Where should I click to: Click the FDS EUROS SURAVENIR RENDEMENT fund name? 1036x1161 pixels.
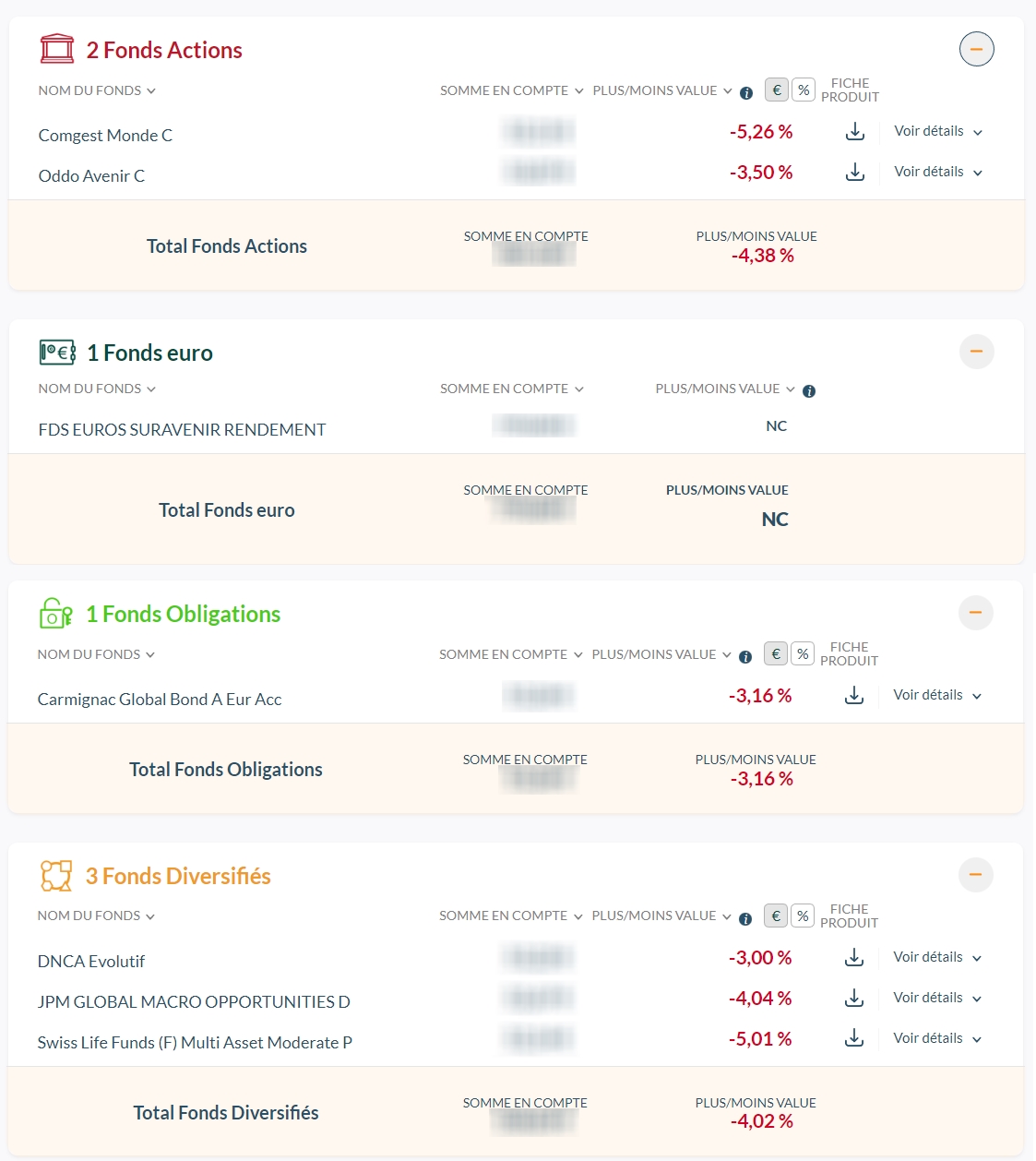click(x=182, y=430)
